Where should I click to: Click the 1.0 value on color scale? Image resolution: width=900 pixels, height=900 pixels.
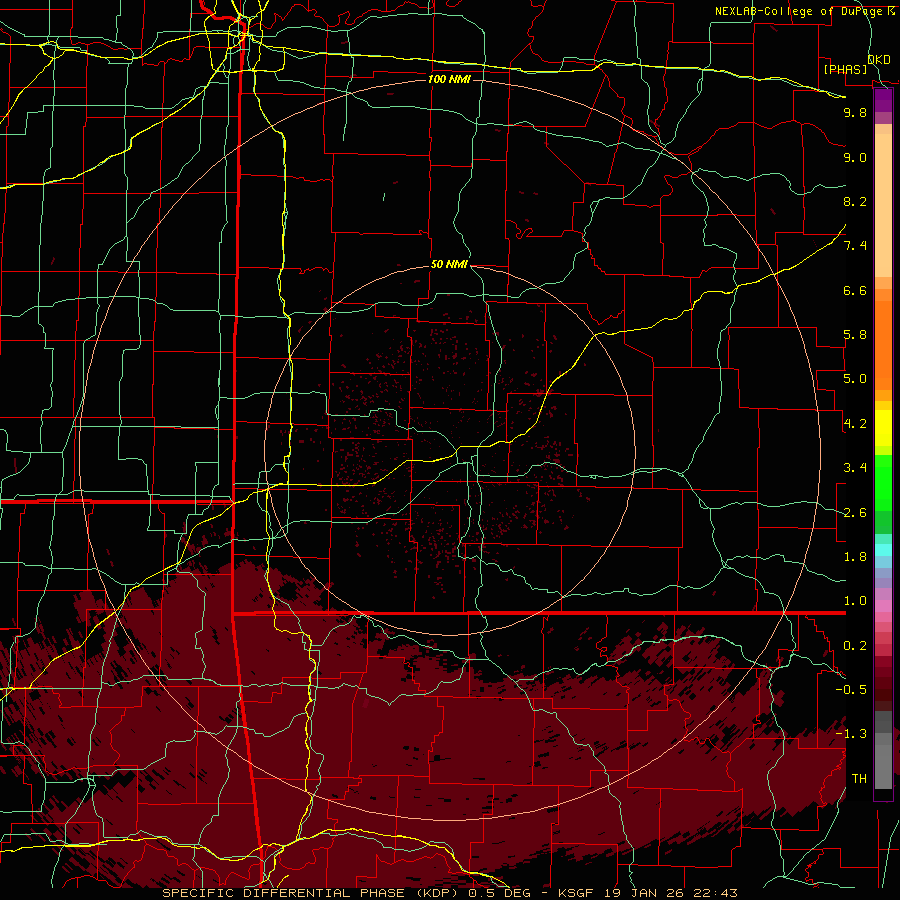pyautogui.click(x=855, y=601)
